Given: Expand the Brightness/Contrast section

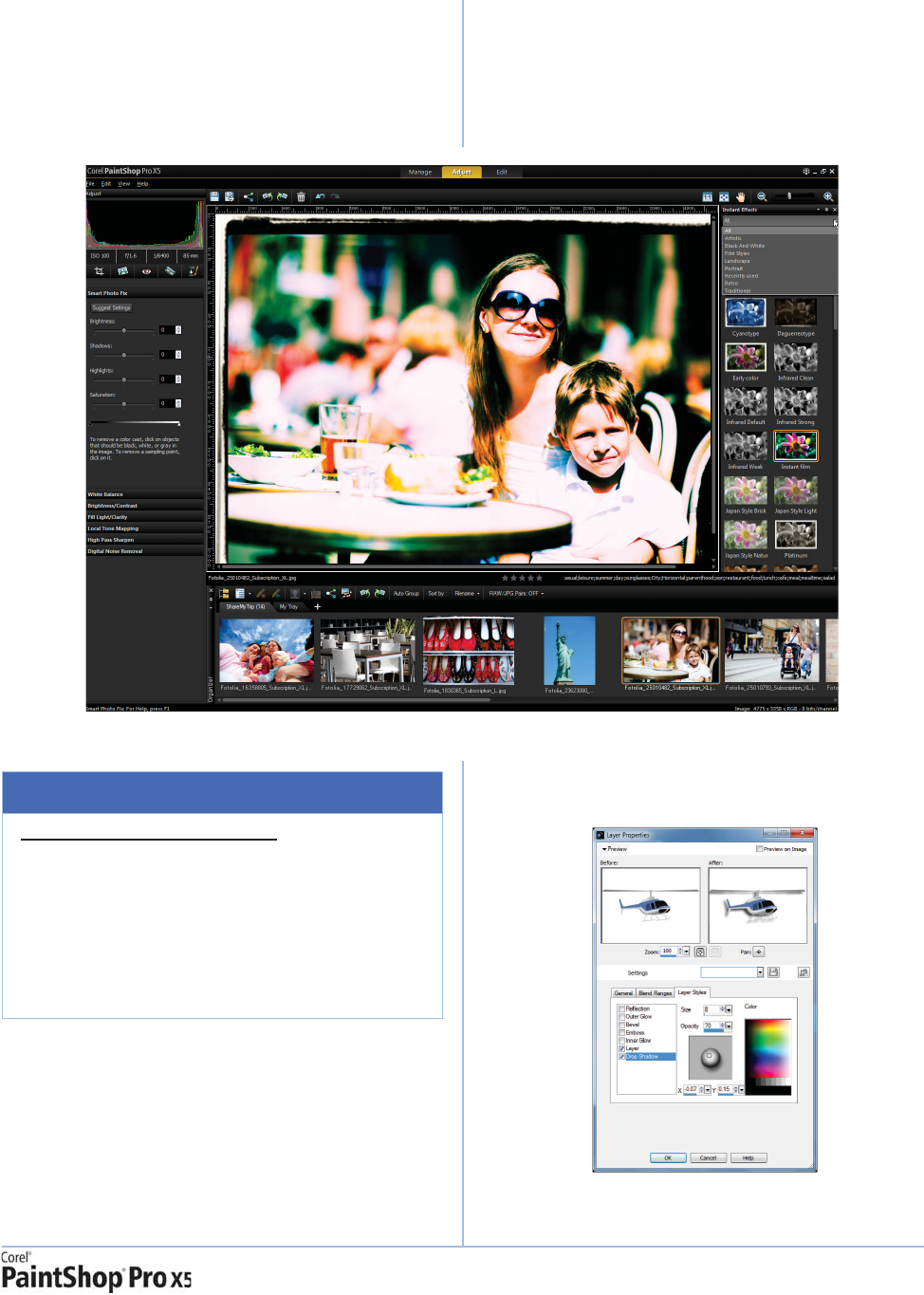Looking at the screenshot, I should [x=145, y=506].
